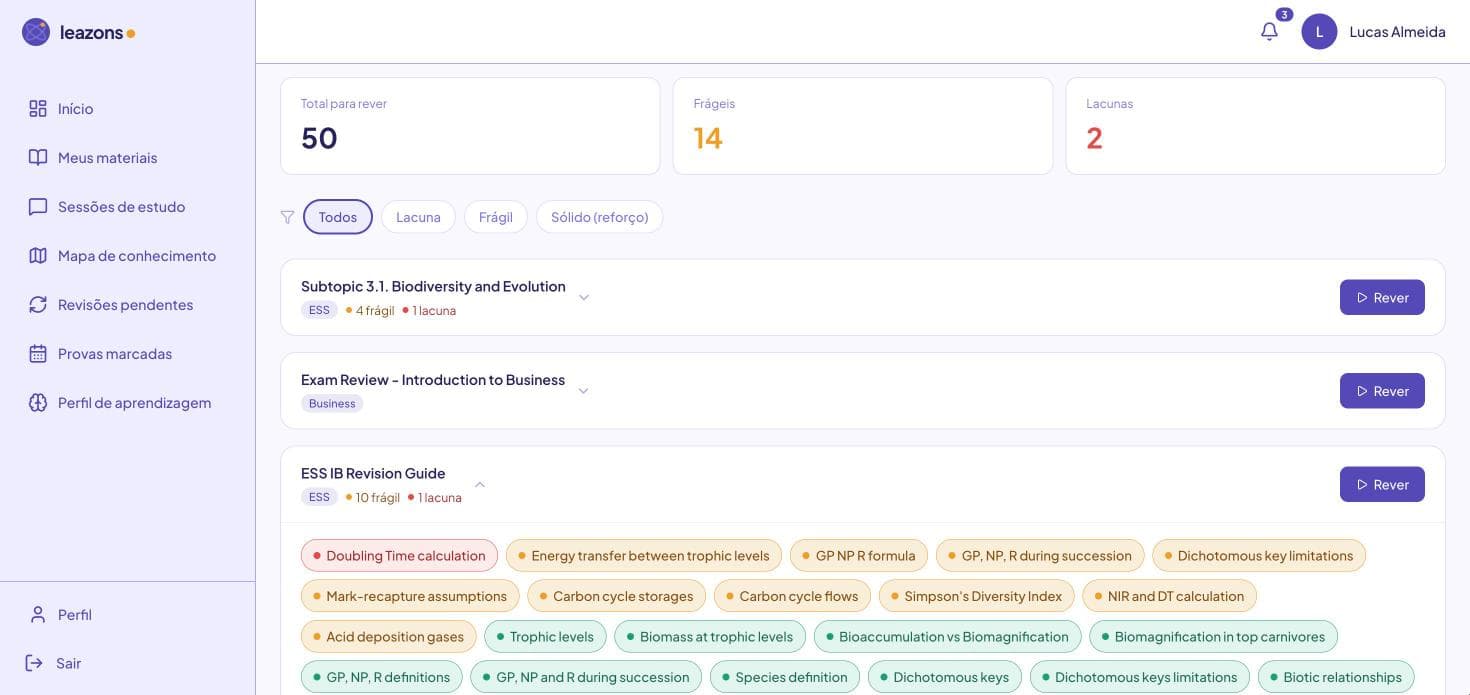Viewport: 1470px width, 695px height.
Task: Filter by Frágil
Action: pos(496,217)
